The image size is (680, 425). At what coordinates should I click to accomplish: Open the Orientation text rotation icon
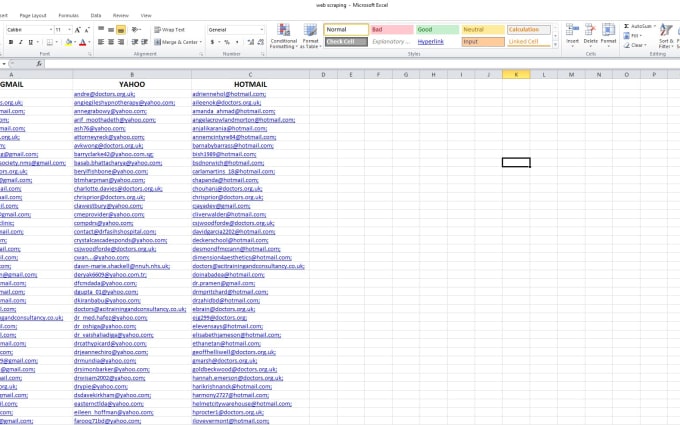point(136,29)
